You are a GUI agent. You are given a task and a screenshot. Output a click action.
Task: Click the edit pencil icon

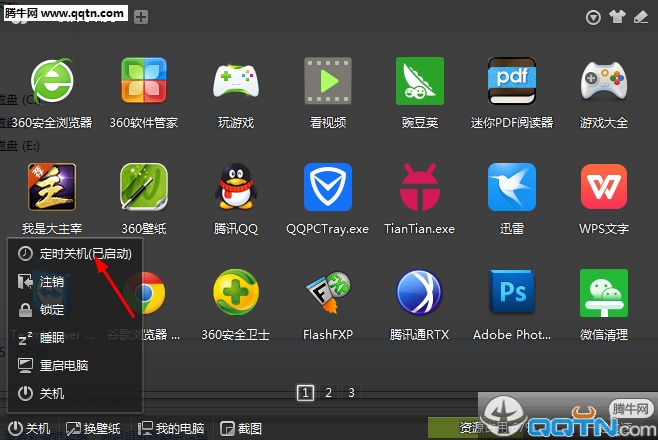pos(641,17)
